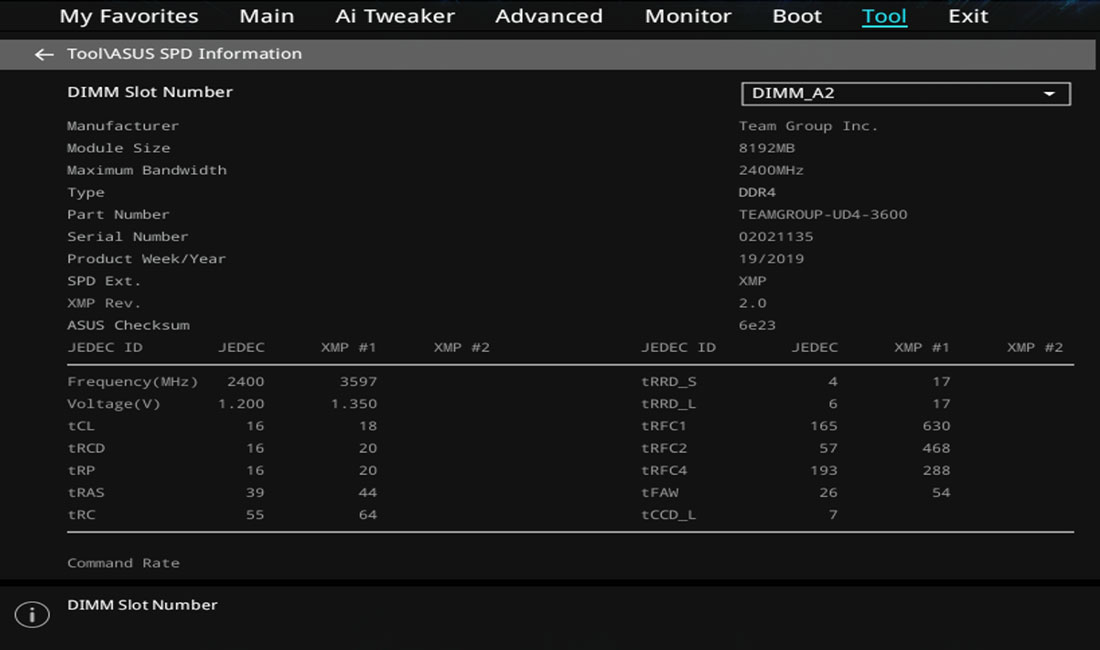This screenshot has height=650, width=1100.
Task: Click the Part Number label
Action: pos(119,215)
